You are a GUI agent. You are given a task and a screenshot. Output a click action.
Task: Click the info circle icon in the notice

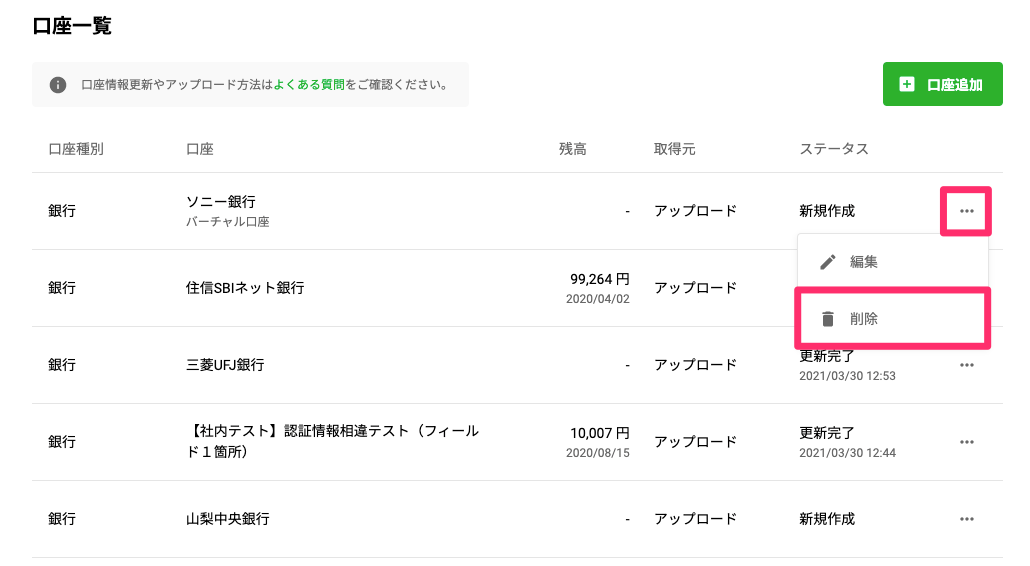(58, 85)
